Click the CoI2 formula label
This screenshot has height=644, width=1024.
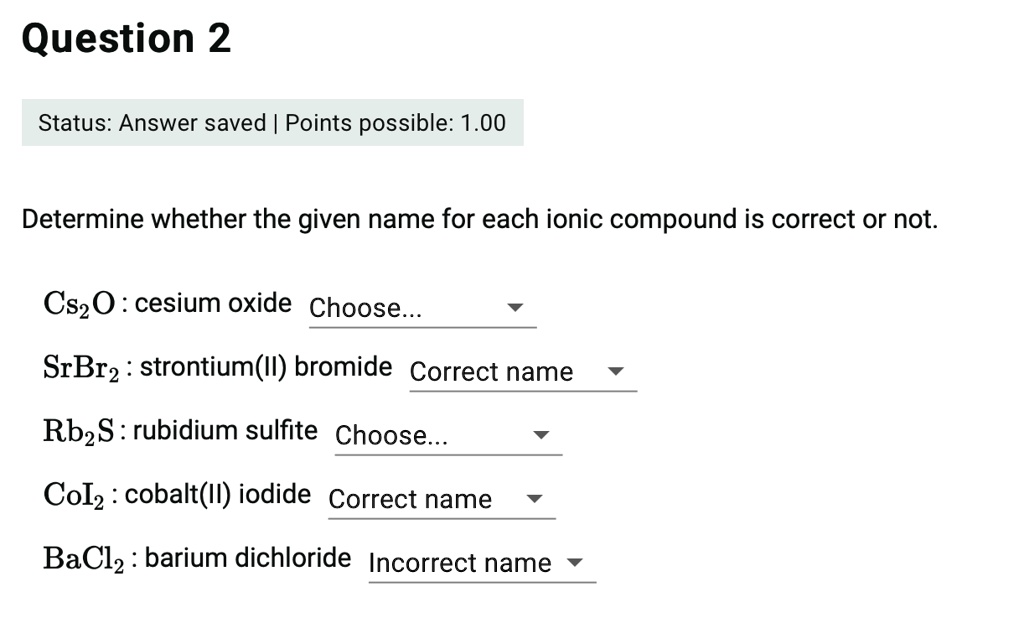click(x=78, y=495)
